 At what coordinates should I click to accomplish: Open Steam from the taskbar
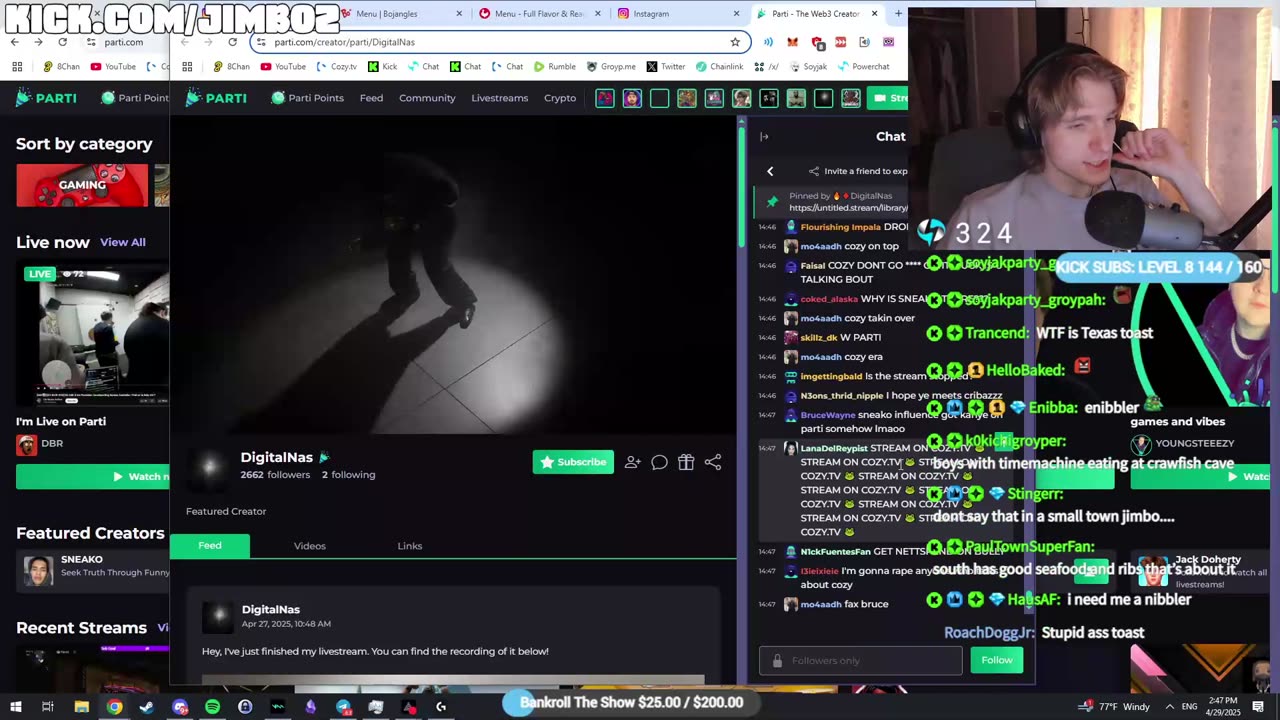pos(147,707)
